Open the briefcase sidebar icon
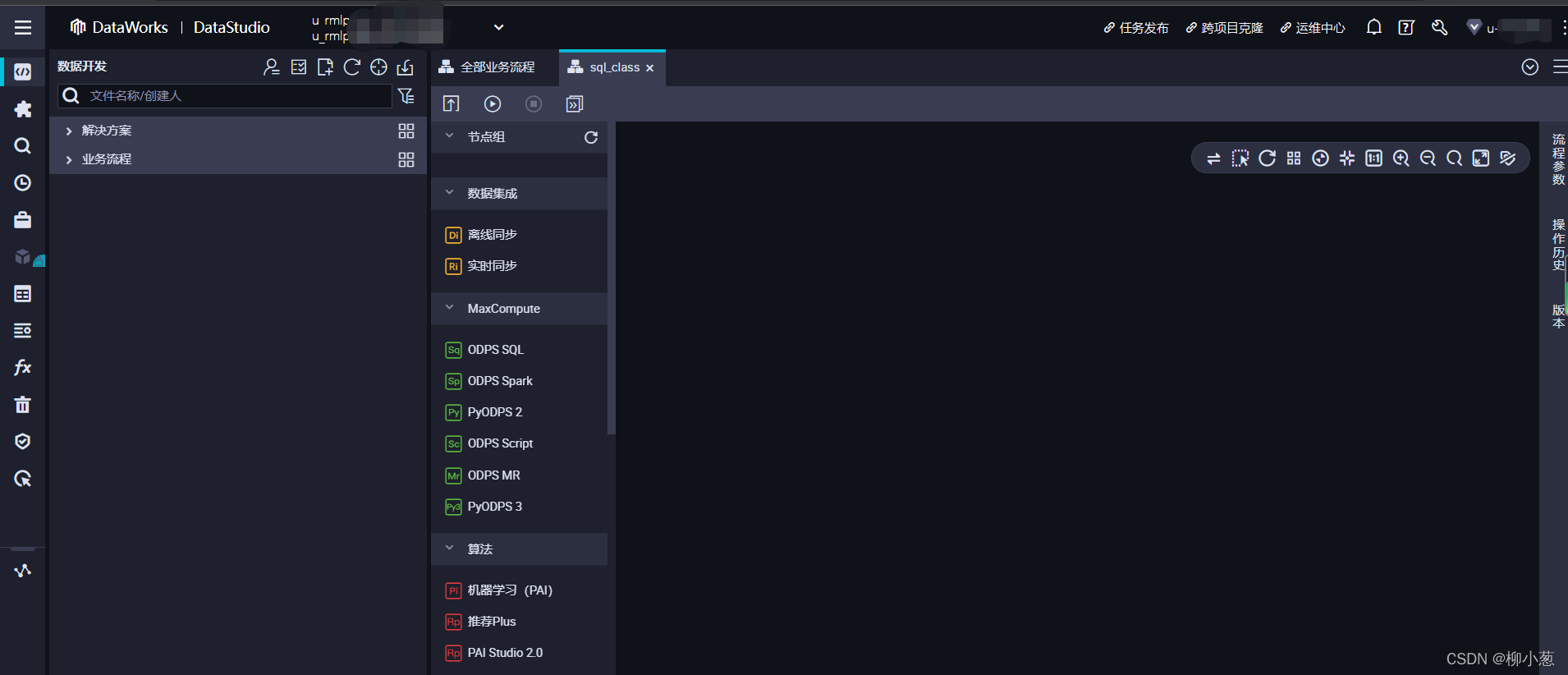The height and width of the screenshot is (675, 1568). click(x=23, y=220)
